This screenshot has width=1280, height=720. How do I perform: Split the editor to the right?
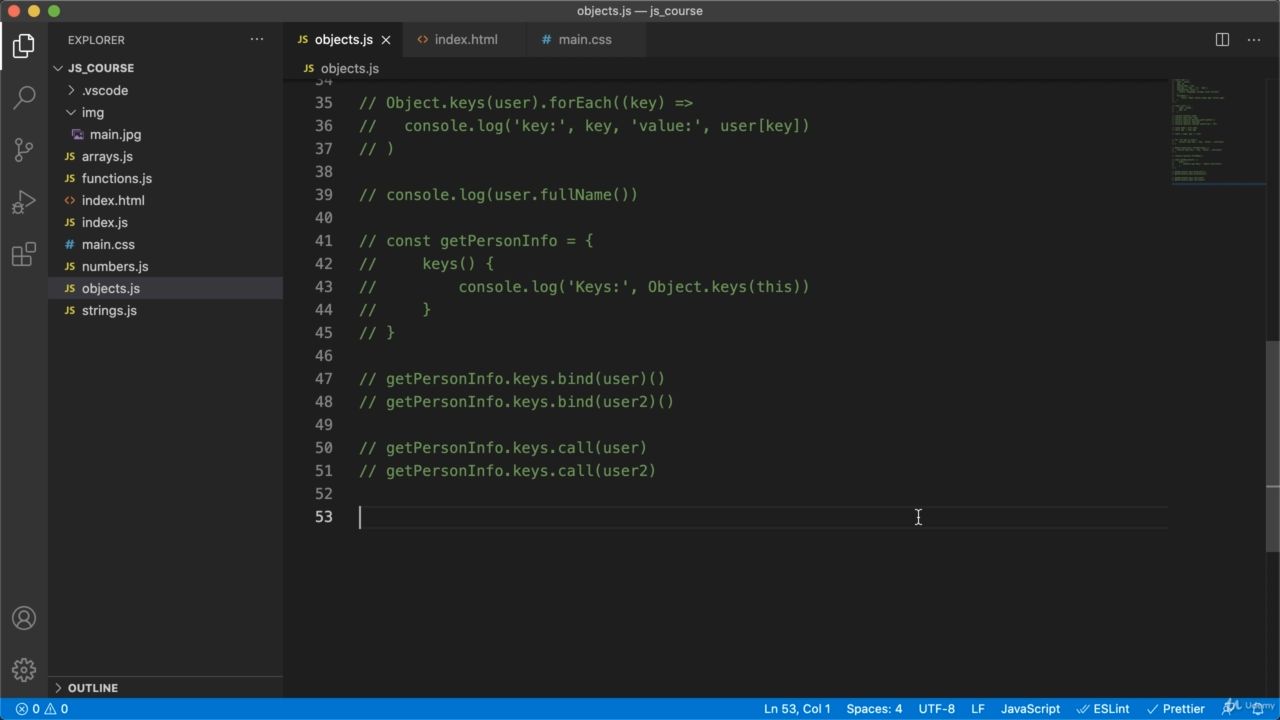pyautogui.click(x=1222, y=40)
